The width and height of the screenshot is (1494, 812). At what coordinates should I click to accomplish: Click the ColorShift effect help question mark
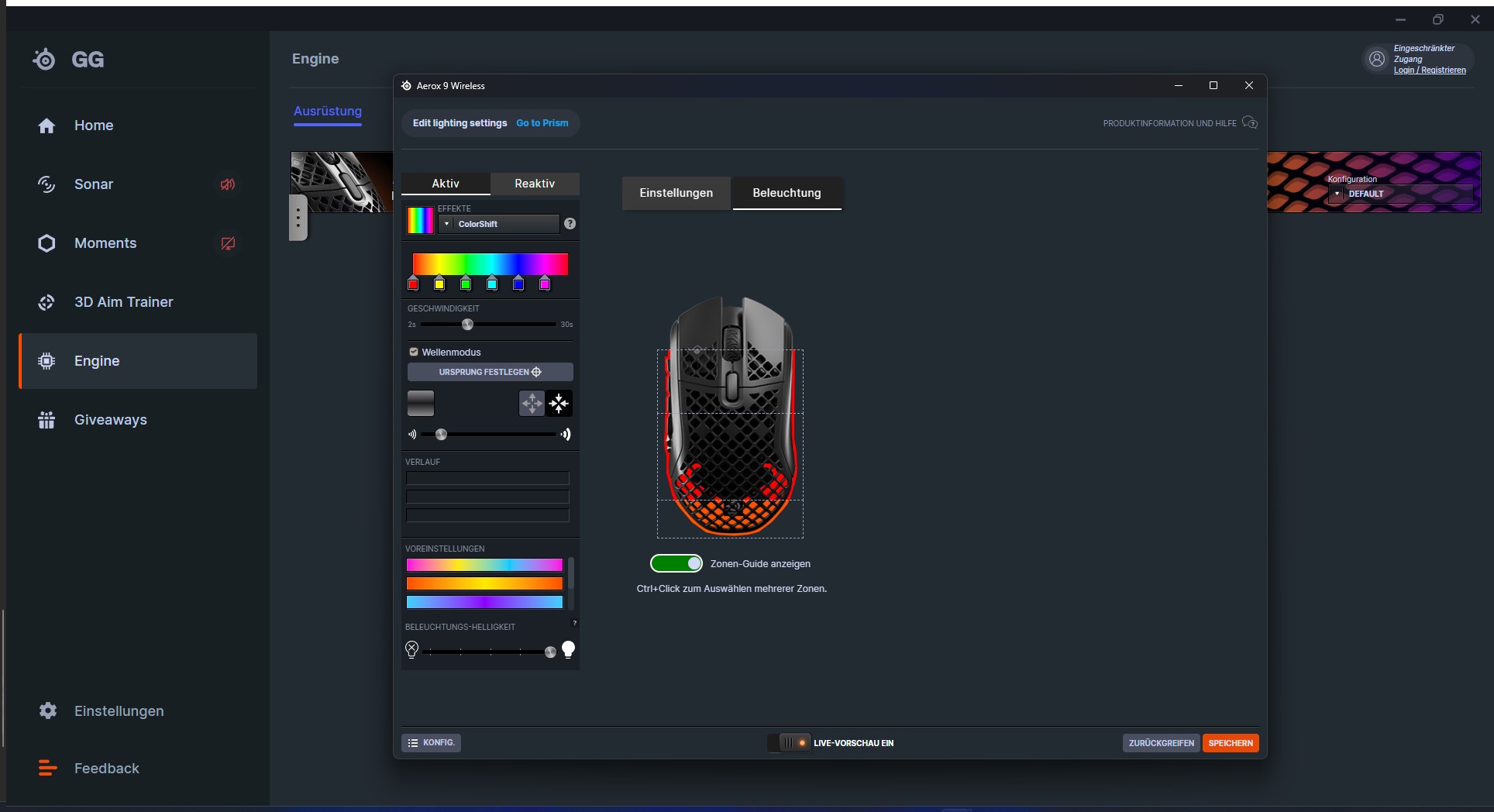pos(570,223)
